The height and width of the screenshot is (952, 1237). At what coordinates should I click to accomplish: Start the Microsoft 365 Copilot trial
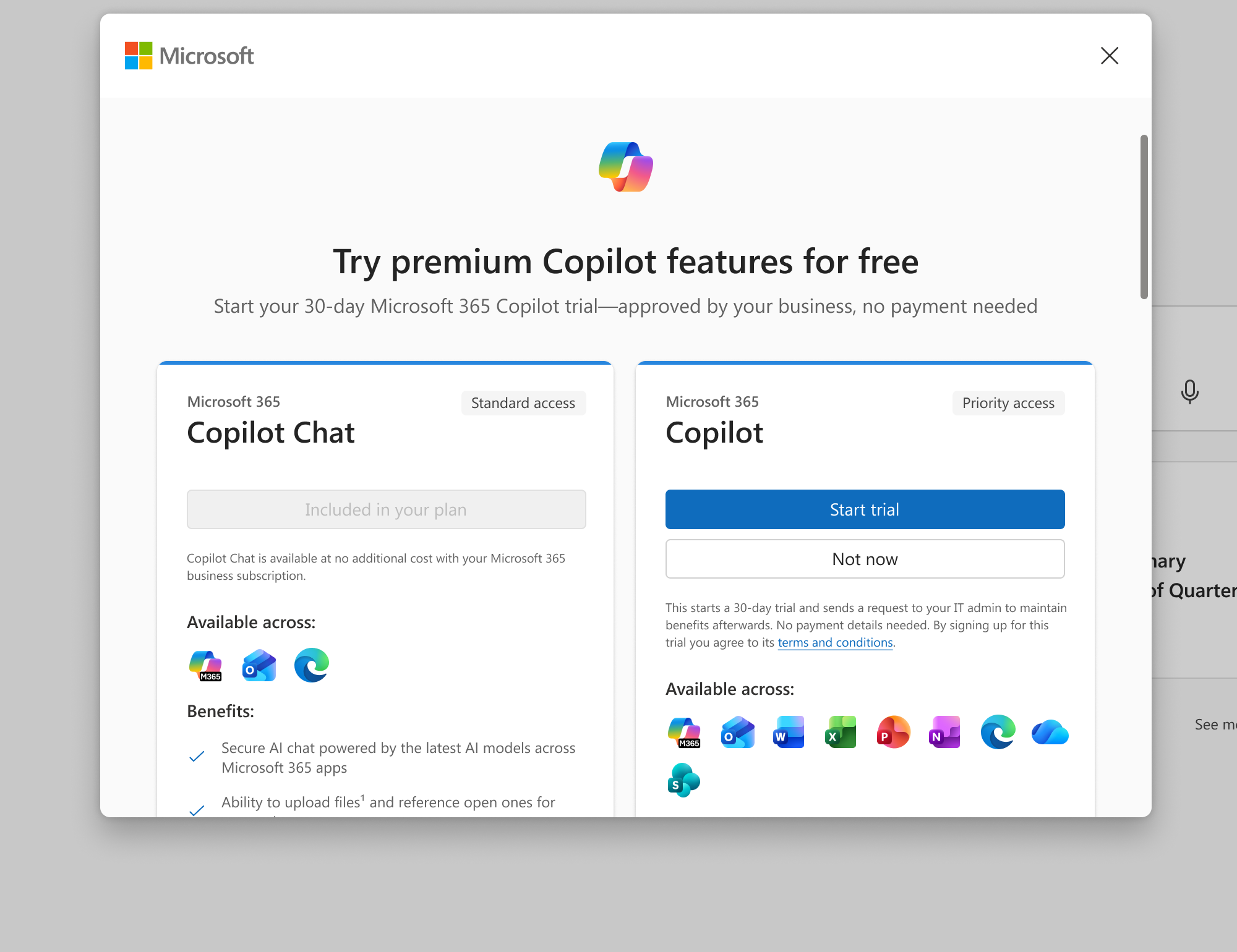tap(865, 509)
